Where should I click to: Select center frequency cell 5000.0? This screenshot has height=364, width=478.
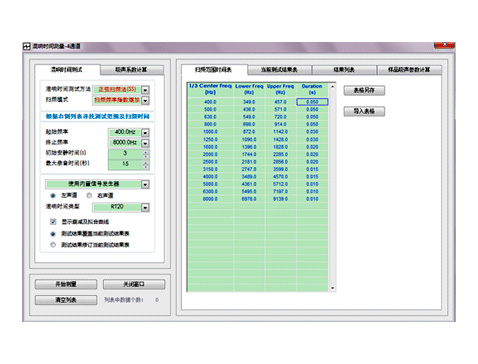click(x=210, y=184)
